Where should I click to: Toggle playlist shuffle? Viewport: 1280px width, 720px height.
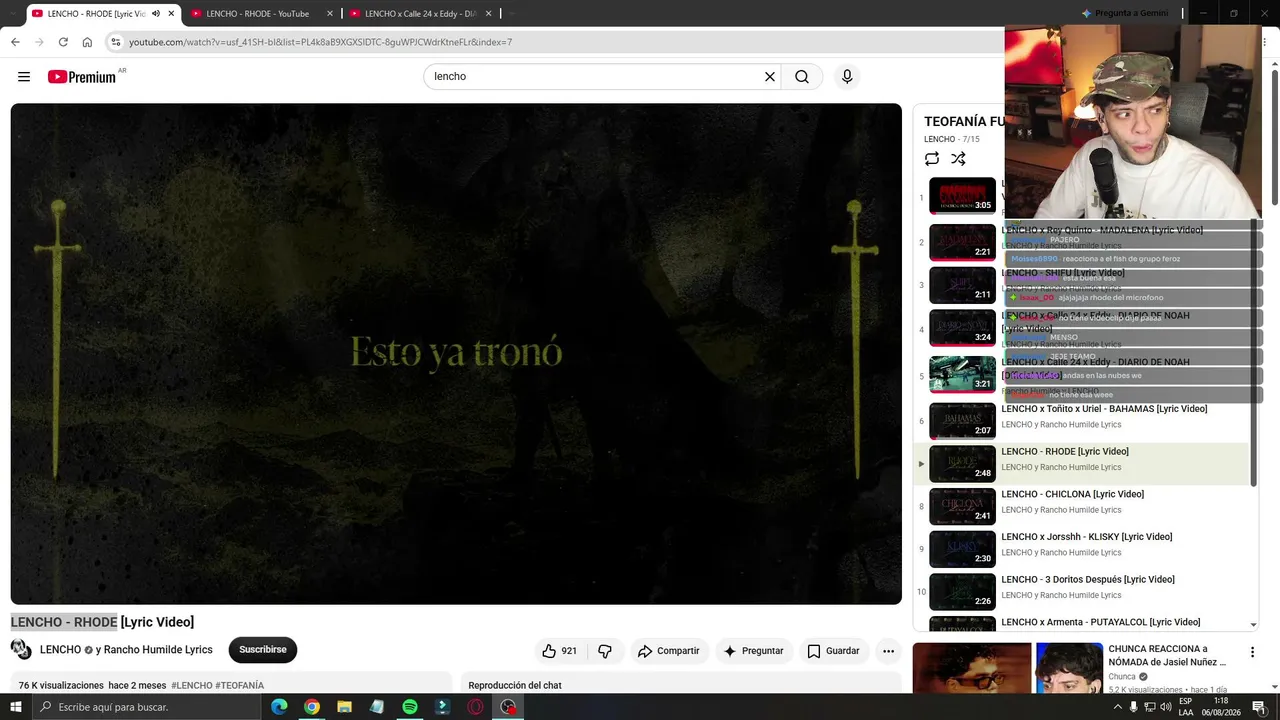958,159
